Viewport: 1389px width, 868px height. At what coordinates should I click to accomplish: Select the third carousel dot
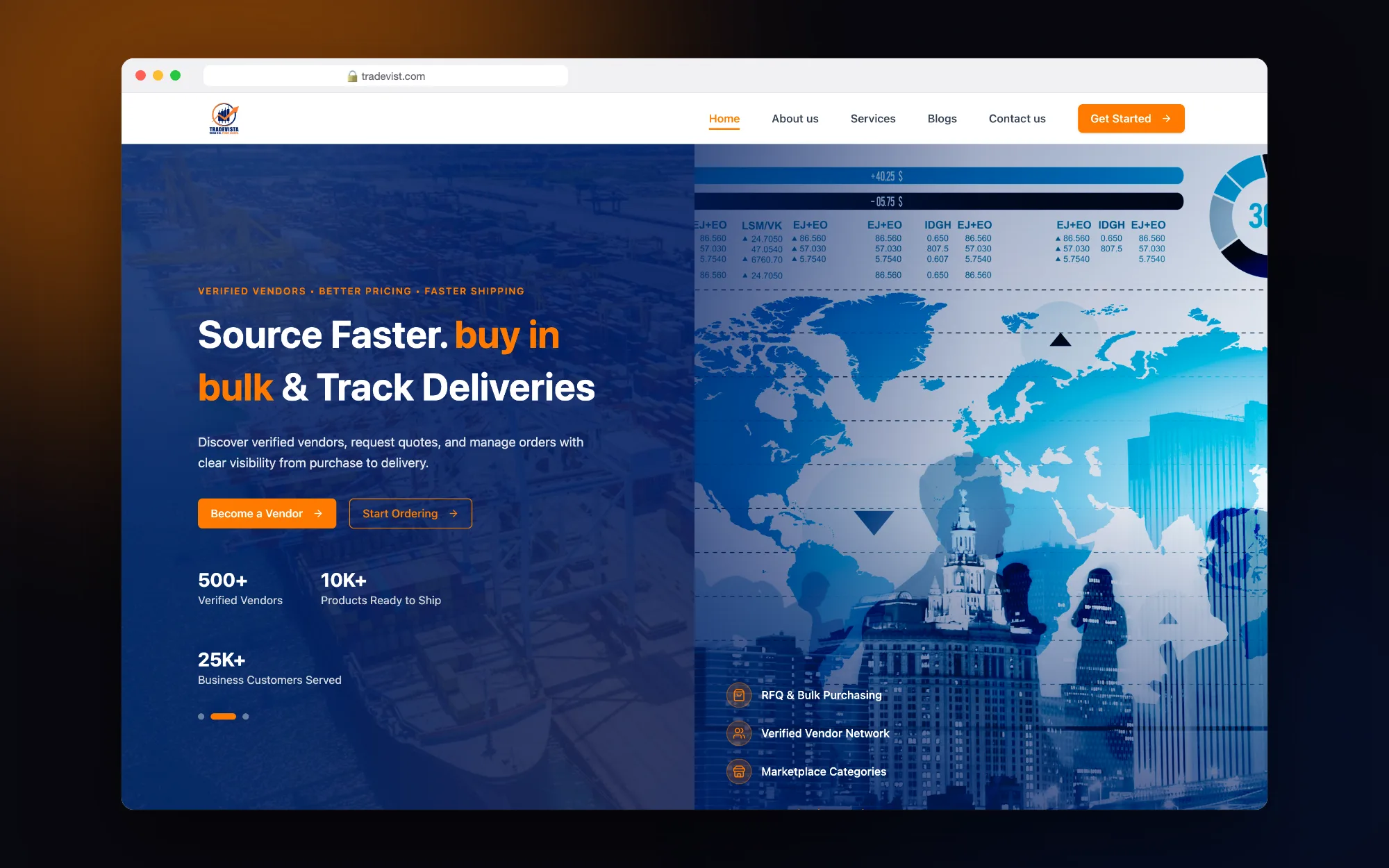click(246, 717)
